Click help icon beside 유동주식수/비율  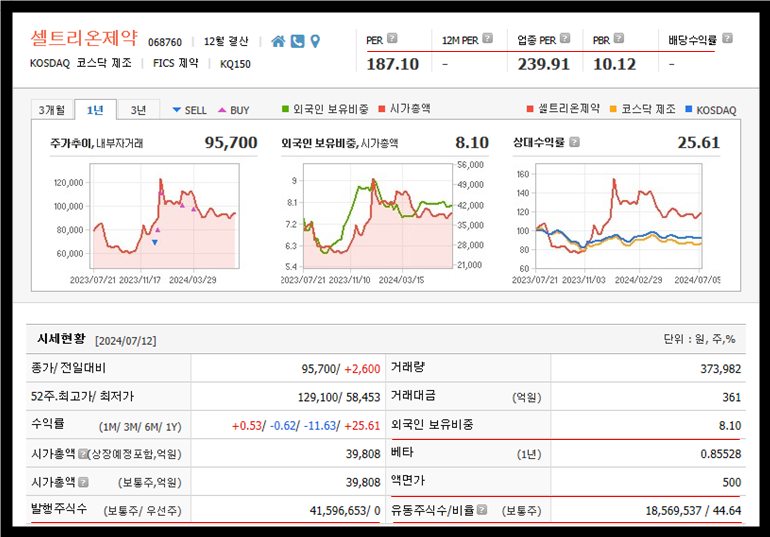point(482,510)
